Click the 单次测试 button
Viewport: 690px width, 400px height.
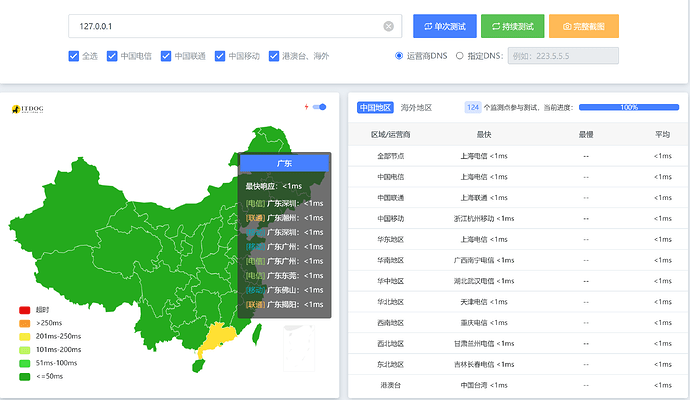tap(445, 26)
